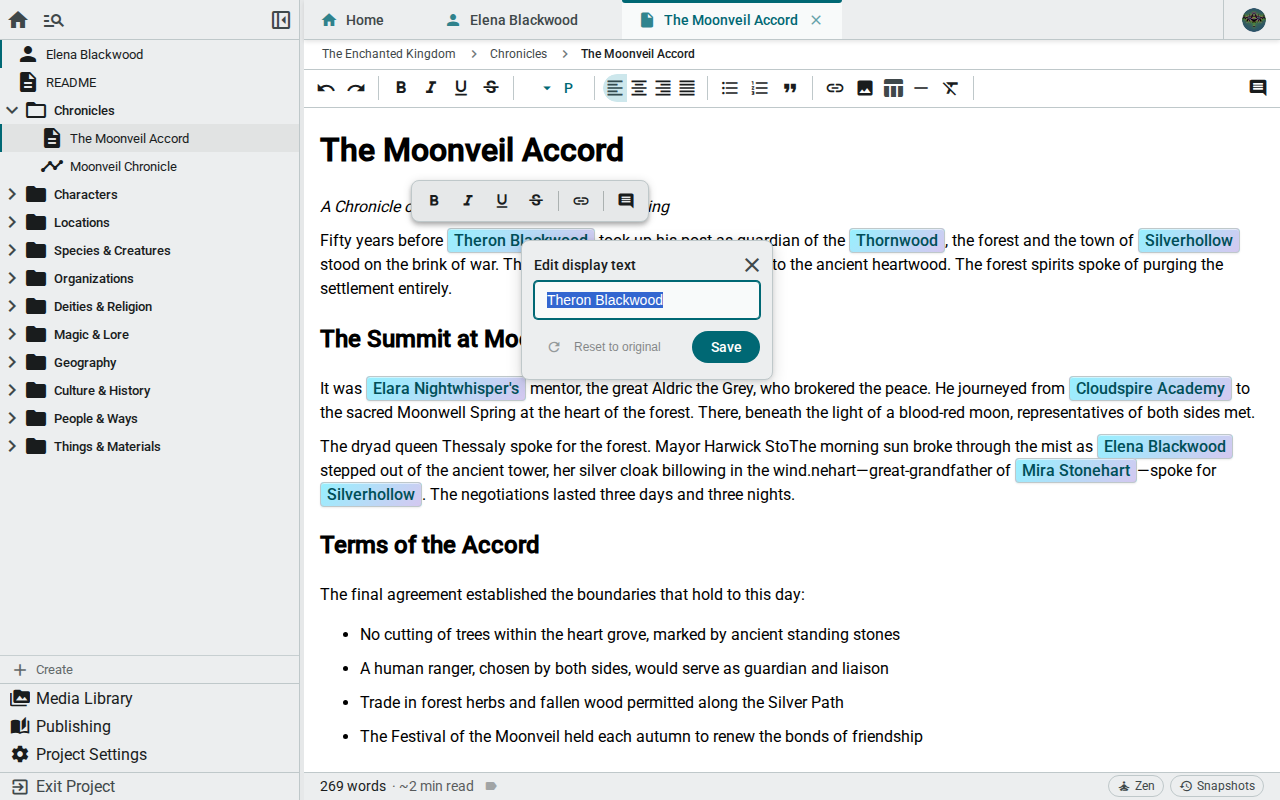Switch to the Elena Blackwood tab

512,20
